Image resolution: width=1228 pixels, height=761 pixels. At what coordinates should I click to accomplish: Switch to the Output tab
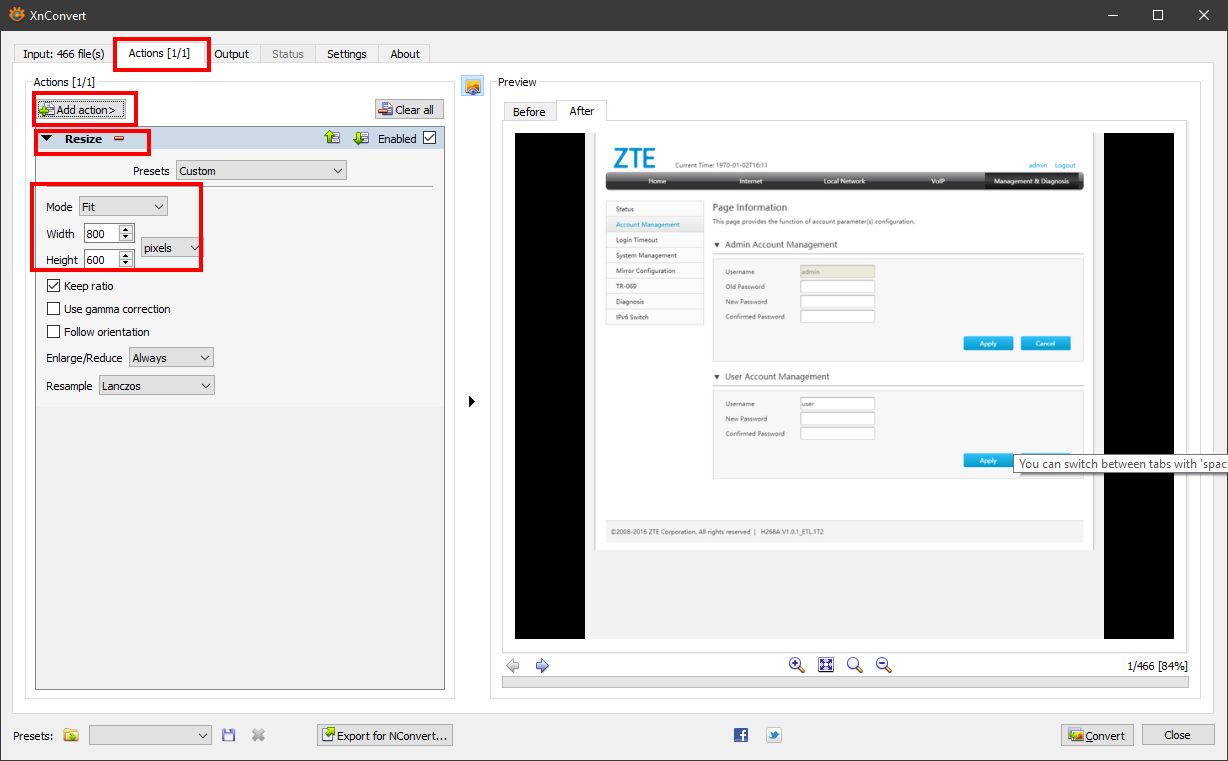click(231, 54)
